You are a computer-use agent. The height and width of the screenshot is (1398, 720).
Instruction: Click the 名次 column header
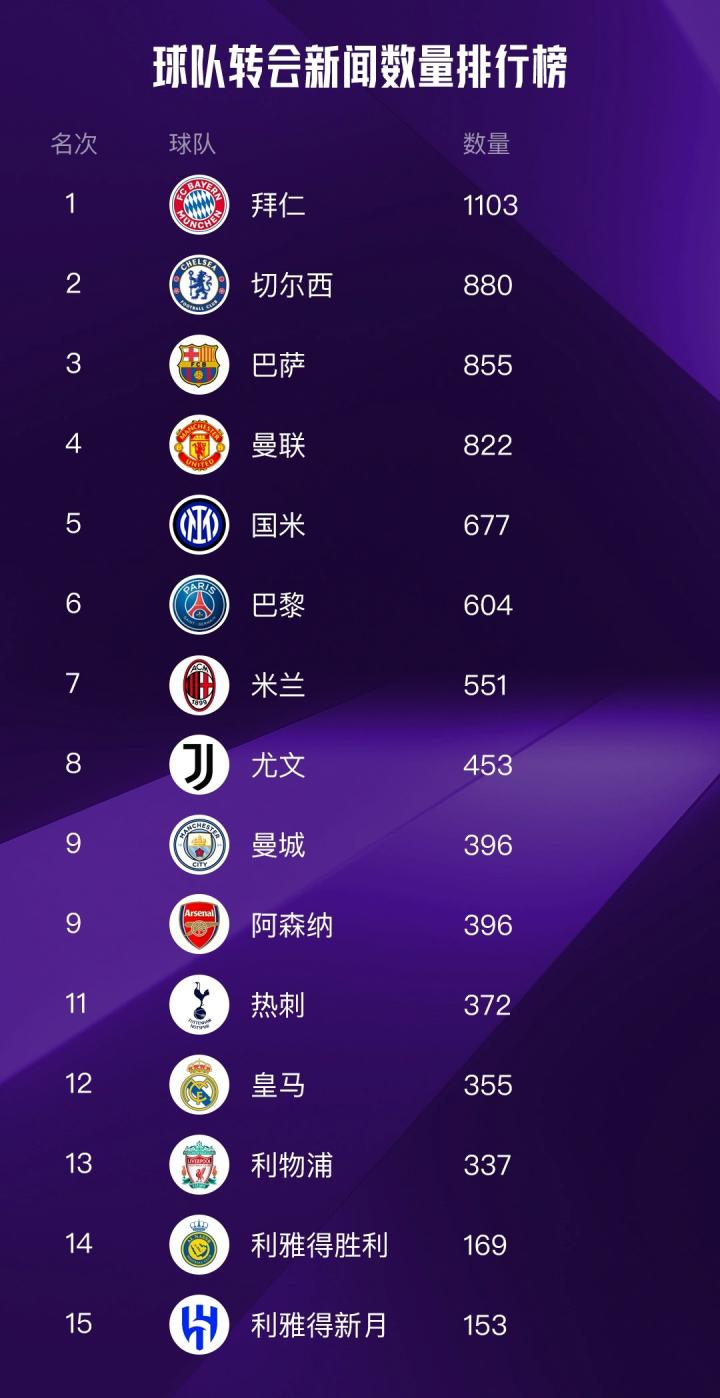point(74,144)
